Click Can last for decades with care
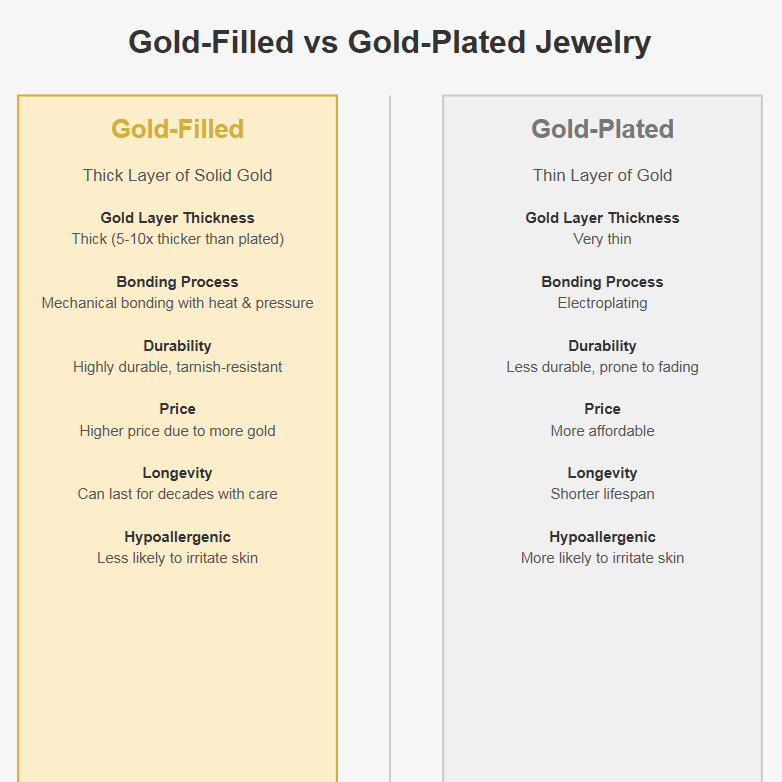Image resolution: width=782 pixels, height=782 pixels. click(177, 494)
